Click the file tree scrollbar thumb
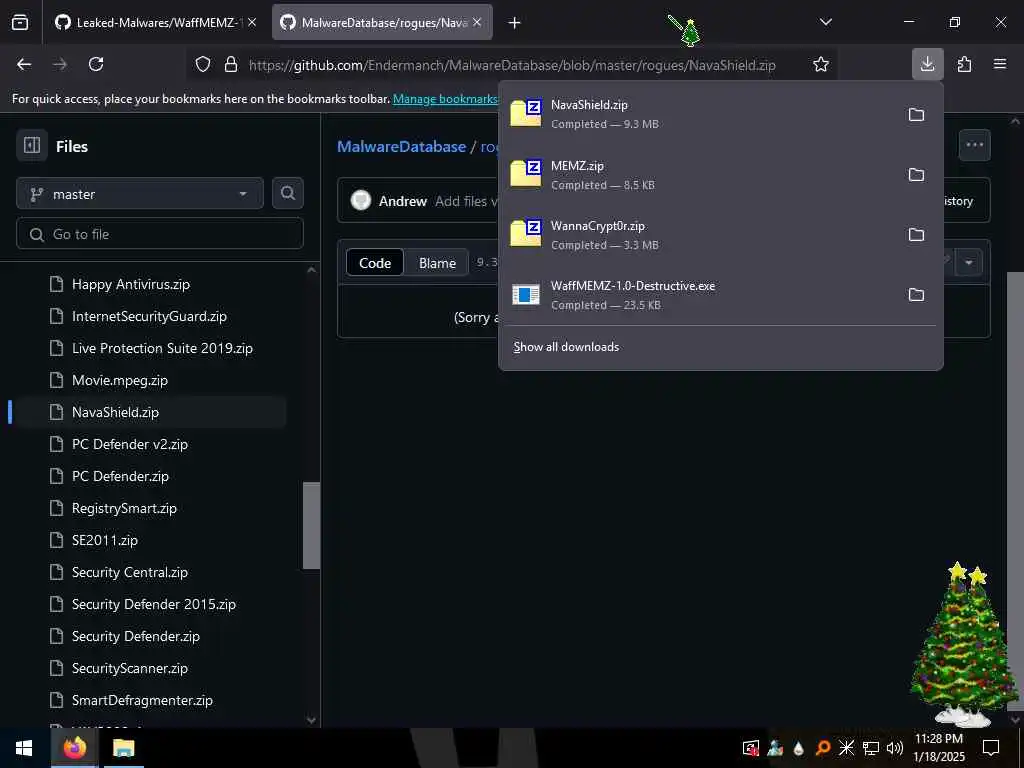 click(x=312, y=526)
